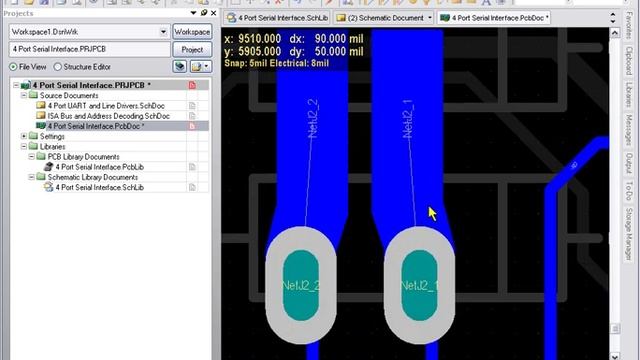Open the Workspace1.DsnWrk dropdown arrow
640x360 pixels.
(x=163, y=31)
